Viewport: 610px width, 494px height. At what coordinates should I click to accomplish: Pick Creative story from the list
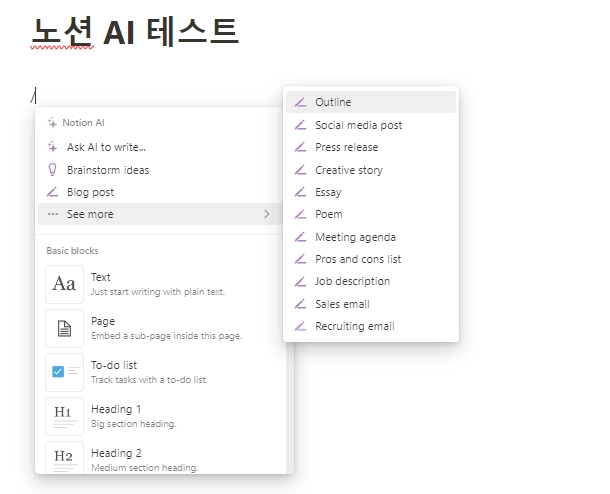coord(348,170)
